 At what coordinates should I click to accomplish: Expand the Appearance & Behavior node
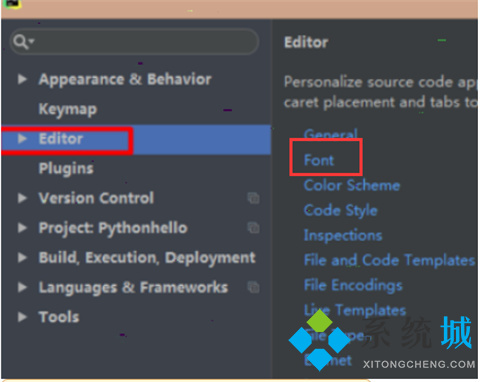pyautogui.click(x=22, y=79)
